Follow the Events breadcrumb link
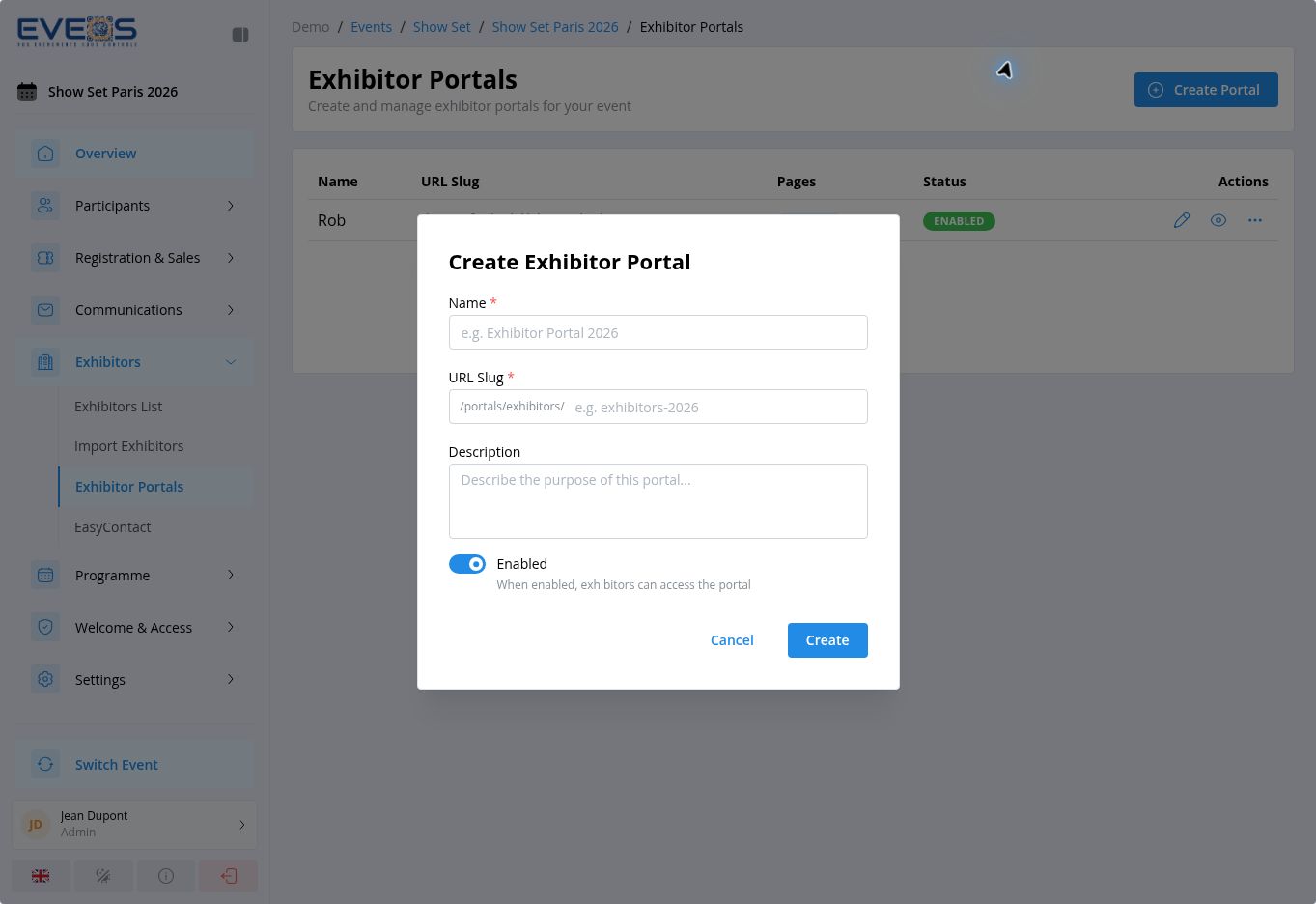1316x904 pixels. [371, 27]
